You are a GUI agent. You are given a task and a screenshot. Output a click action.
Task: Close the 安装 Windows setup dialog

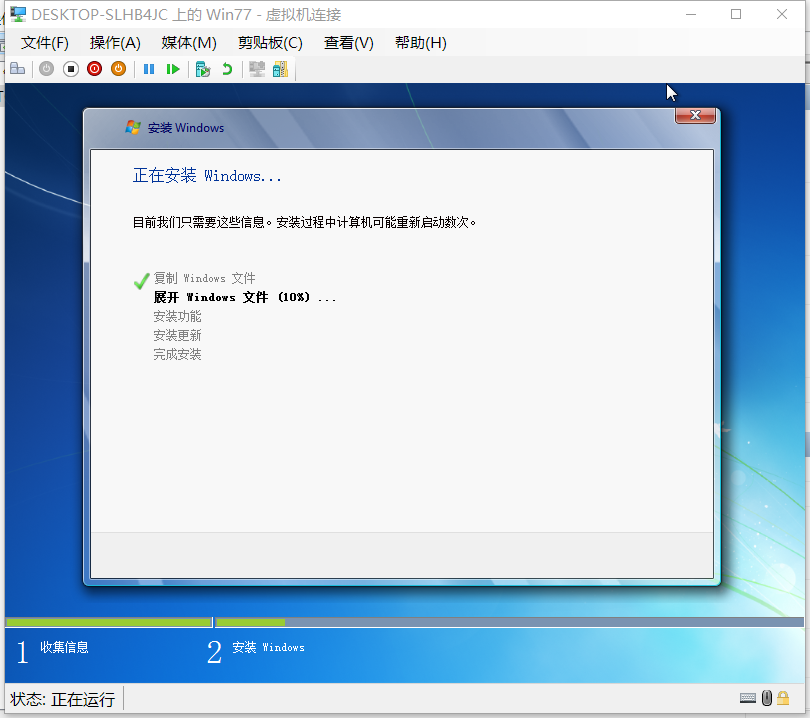click(x=695, y=115)
